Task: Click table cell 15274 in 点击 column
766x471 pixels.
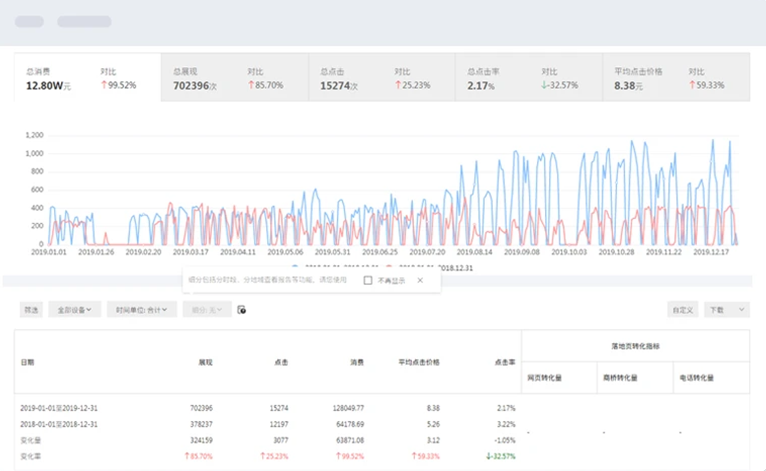Action: point(279,408)
